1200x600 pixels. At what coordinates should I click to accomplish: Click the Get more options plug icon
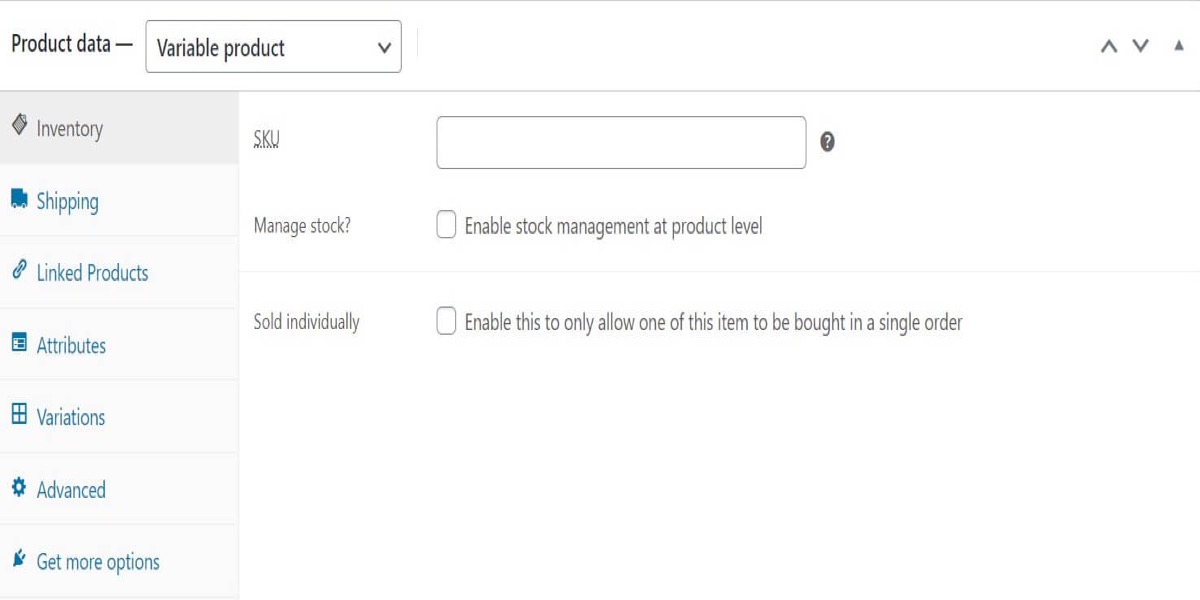pos(19,560)
